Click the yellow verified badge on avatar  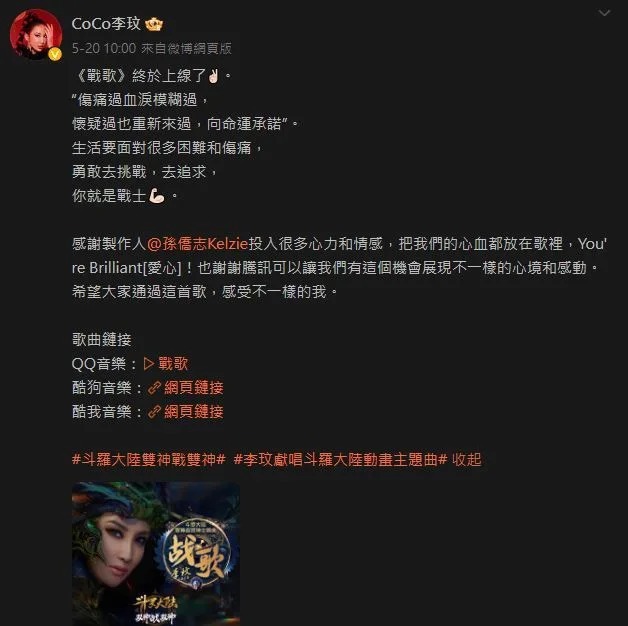click(55, 54)
